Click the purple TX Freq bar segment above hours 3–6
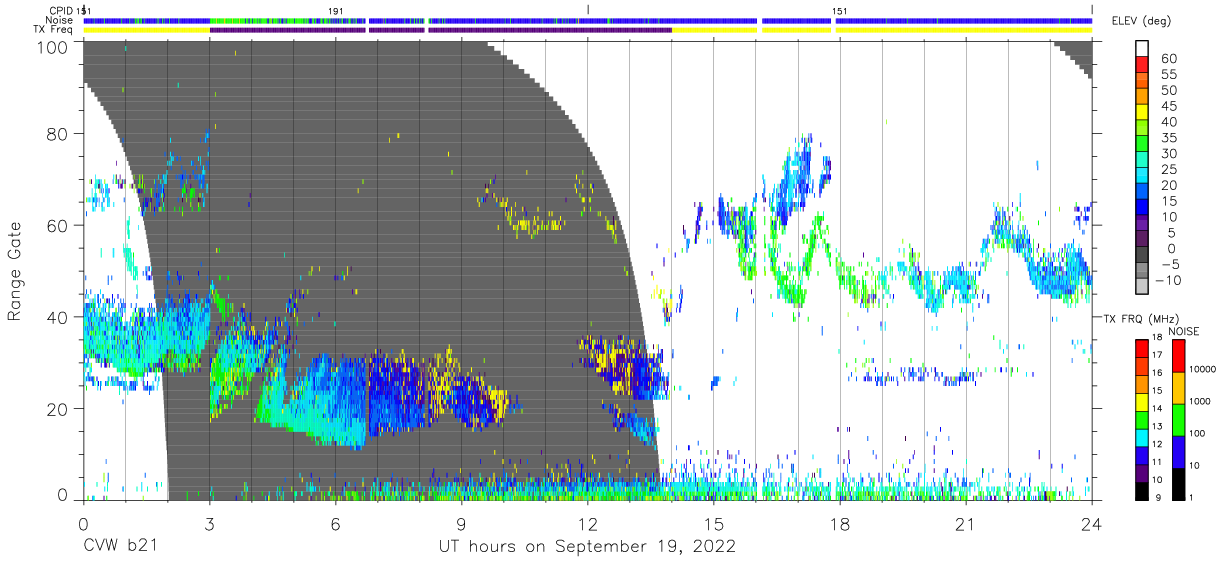 point(288,30)
